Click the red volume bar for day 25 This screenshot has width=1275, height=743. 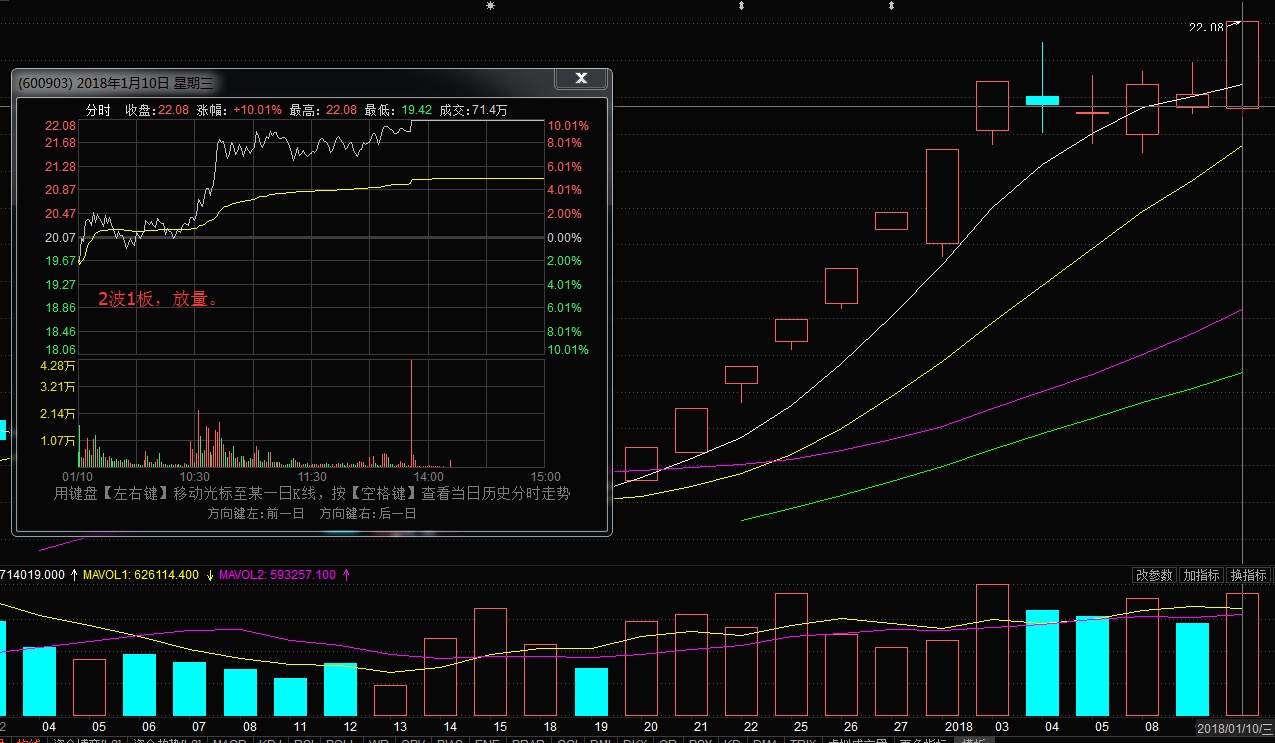click(791, 654)
